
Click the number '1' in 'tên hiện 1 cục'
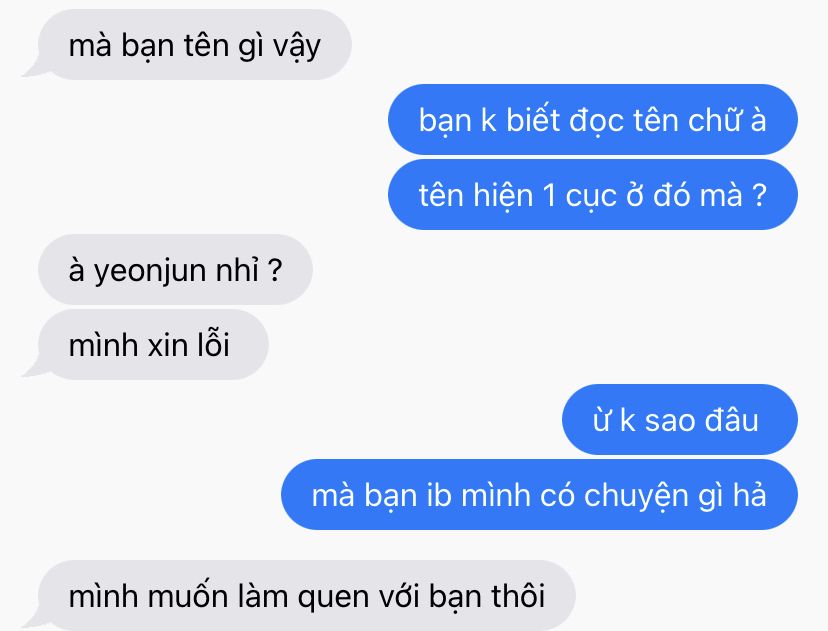pos(549,195)
